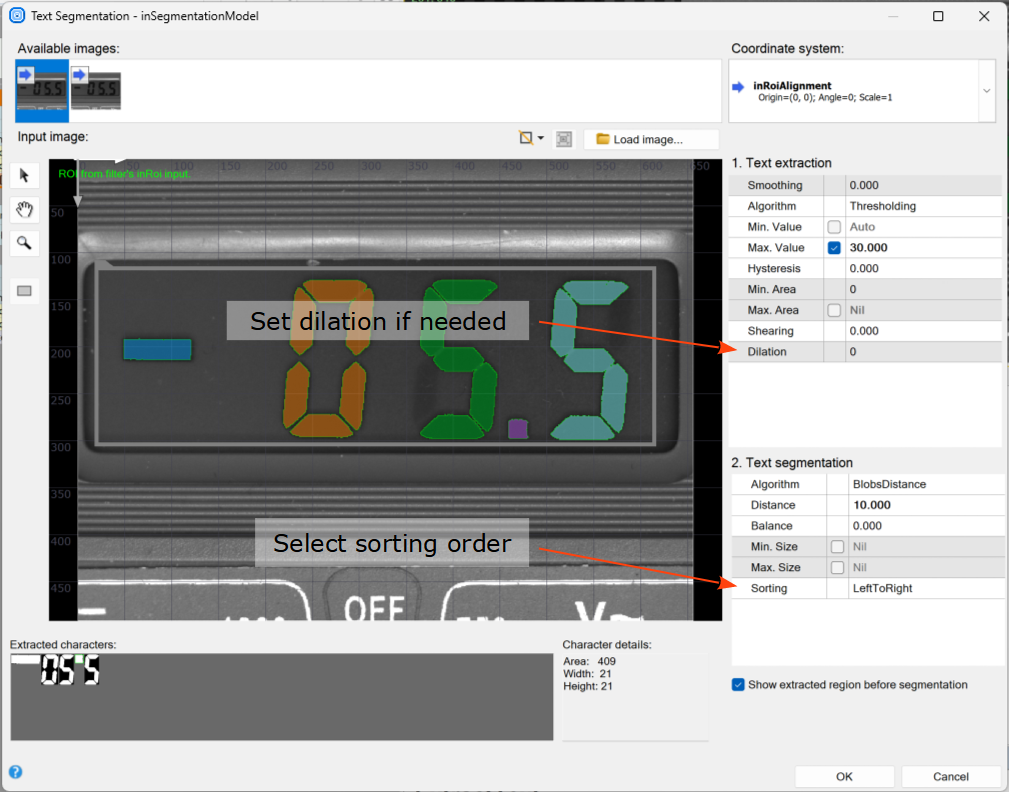Change the Sorting LeftToRight value
The image size is (1009, 792).
coord(925,588)
